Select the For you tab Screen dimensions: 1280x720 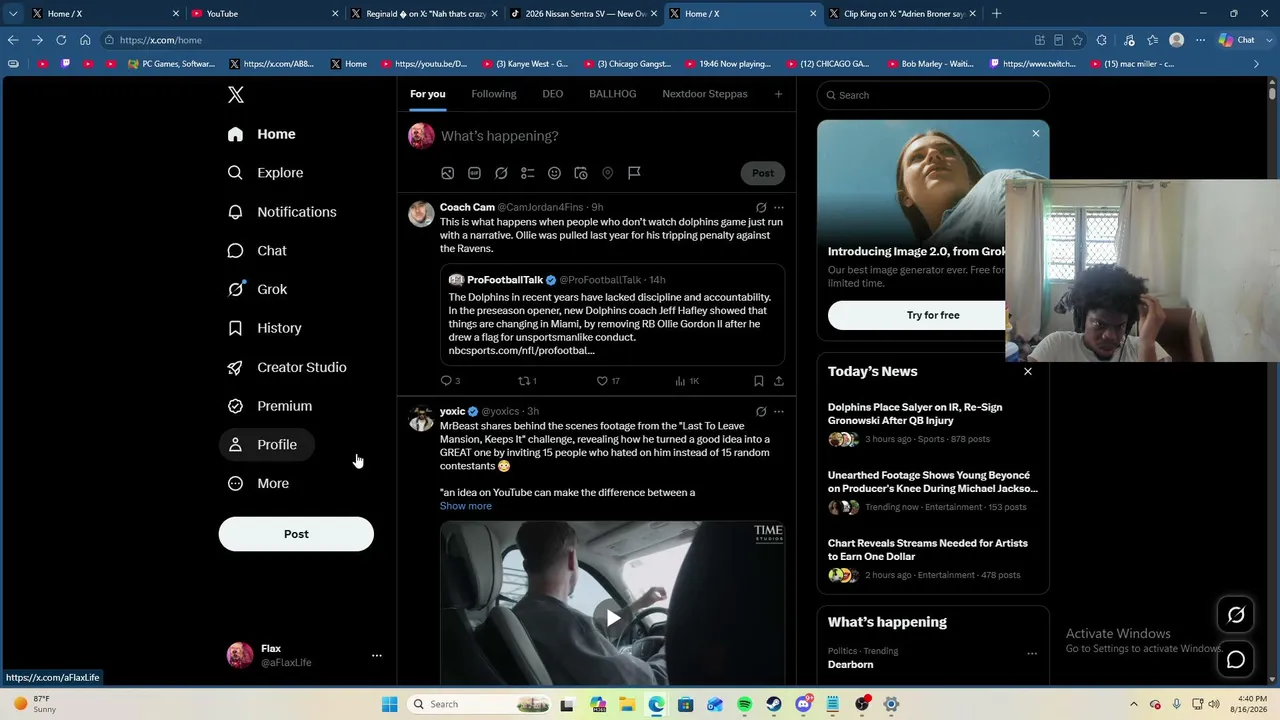pos(427,94)
